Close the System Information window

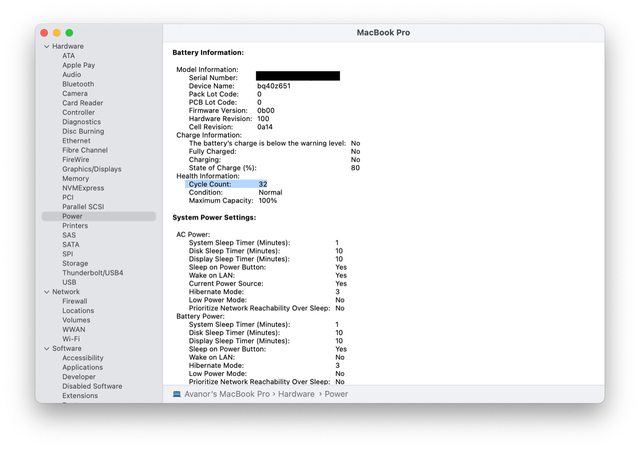[44, 33]
